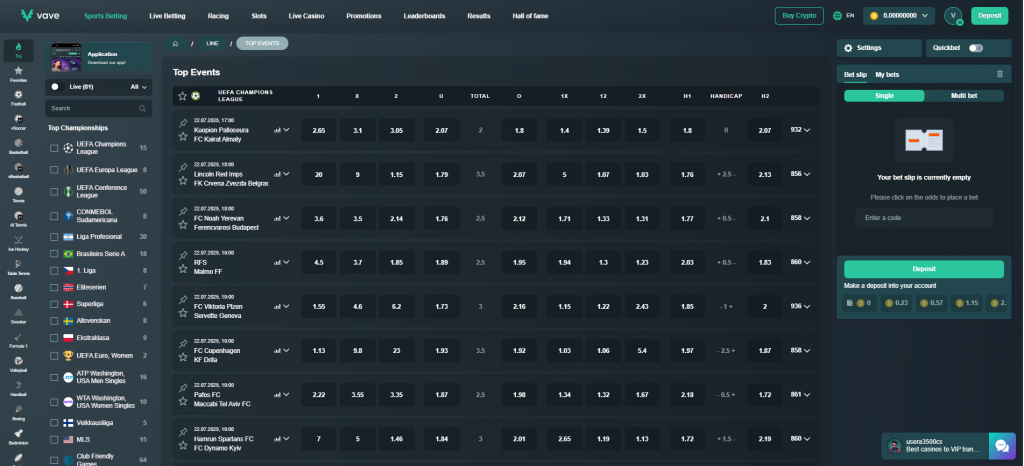
Task: Open the Hall of fame menu
Action: point(530,16)
